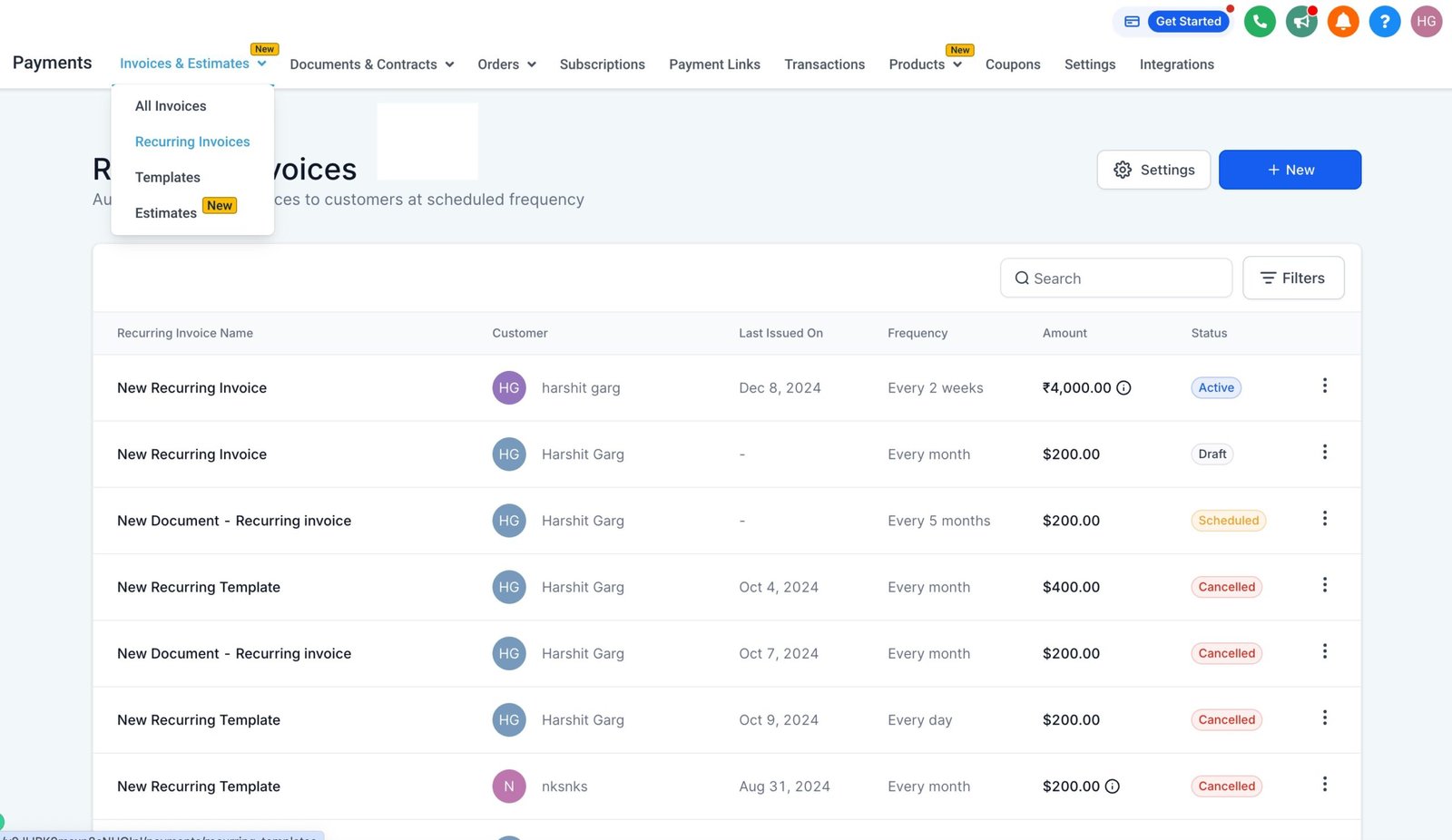Open the Filters button

tap(1293, 278)
